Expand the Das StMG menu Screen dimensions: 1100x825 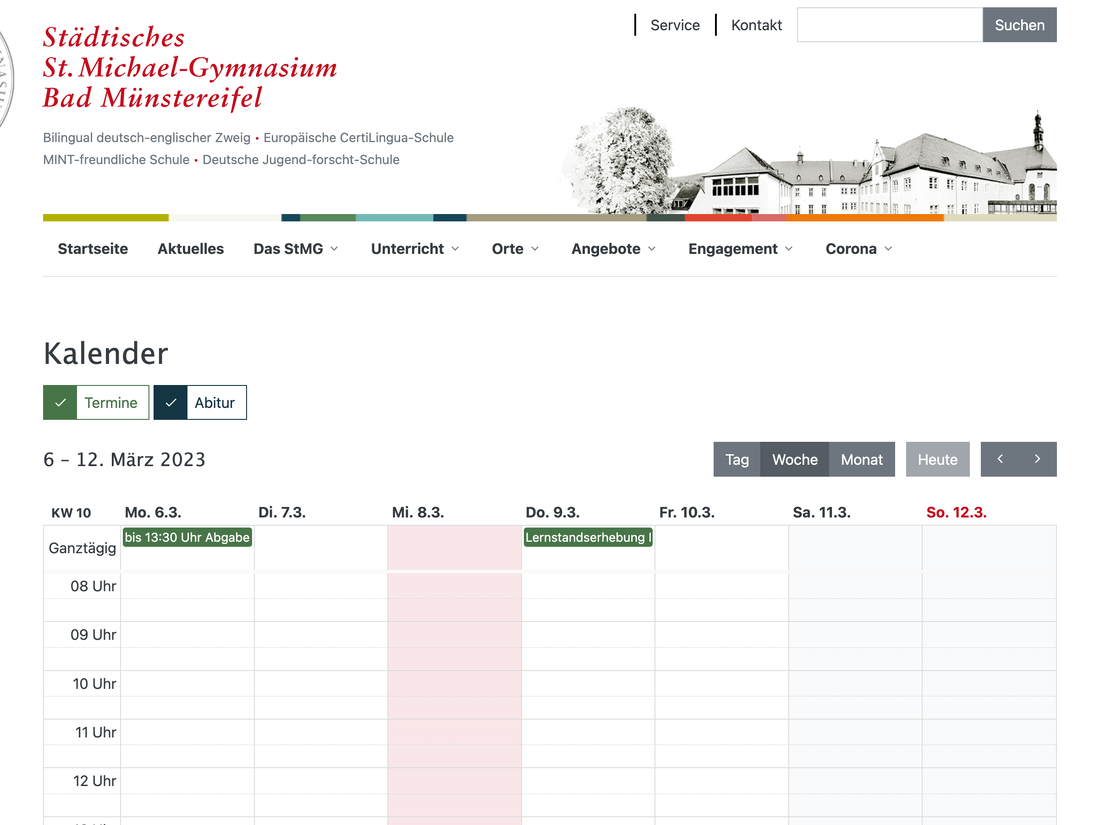click(295, 249)
